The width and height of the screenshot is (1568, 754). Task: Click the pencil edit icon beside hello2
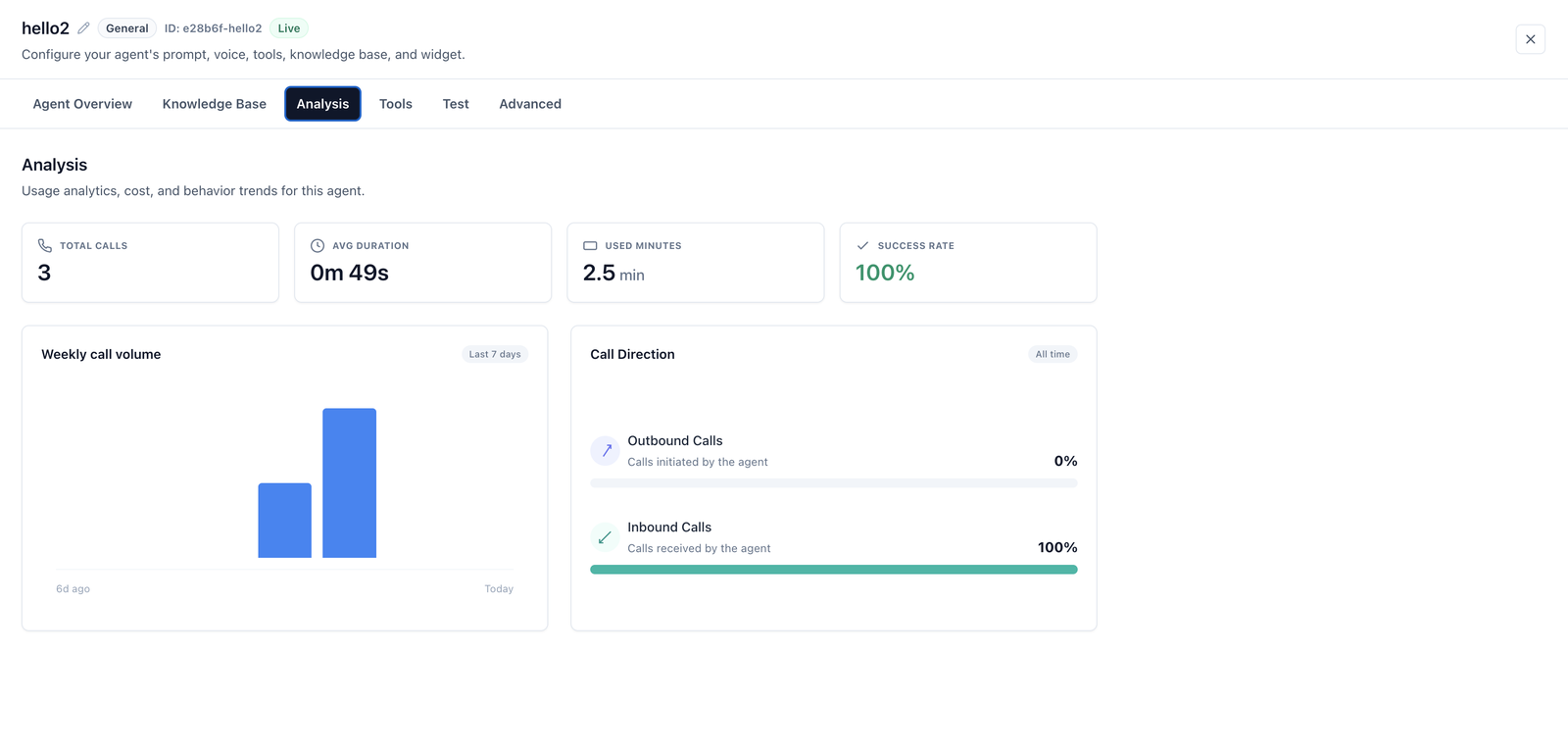(83, 28)
